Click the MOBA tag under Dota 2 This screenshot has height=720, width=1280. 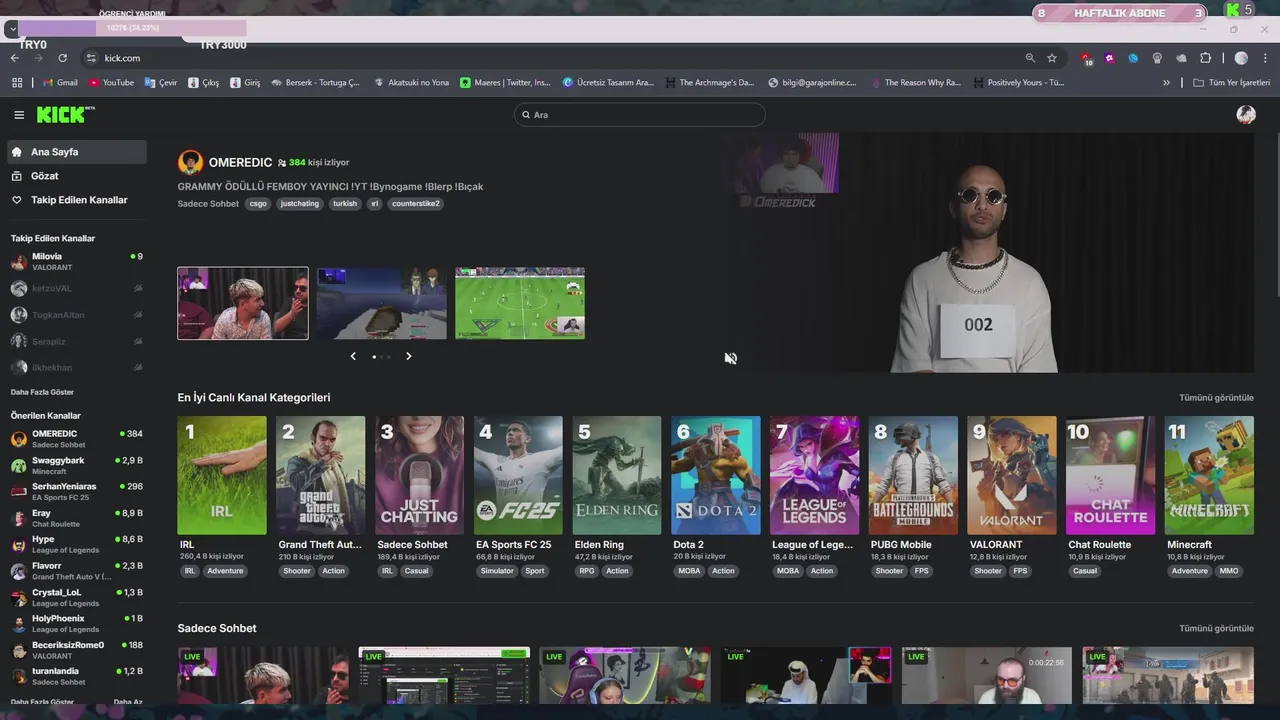tap(690, 571)
